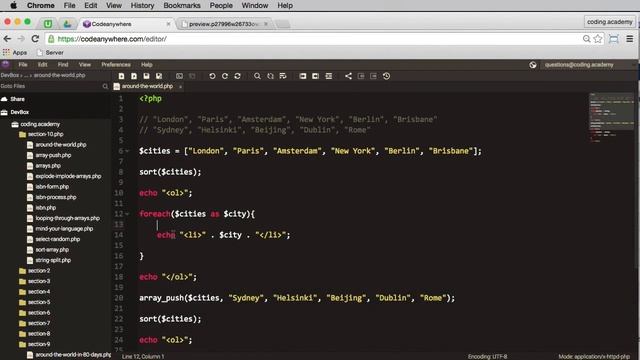Select the around-the-world.php editor tab
The height and width of the screenshot is (360, 640).
click(147, 86)
